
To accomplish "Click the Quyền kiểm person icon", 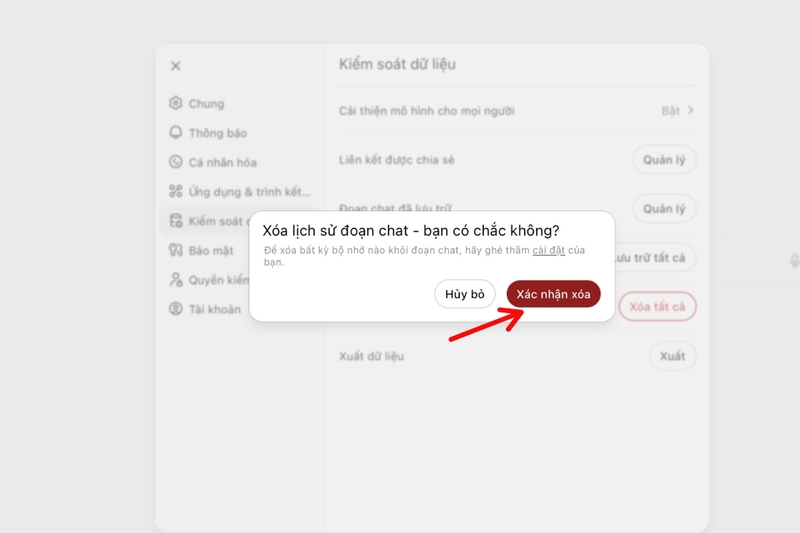I will (176, 280).
